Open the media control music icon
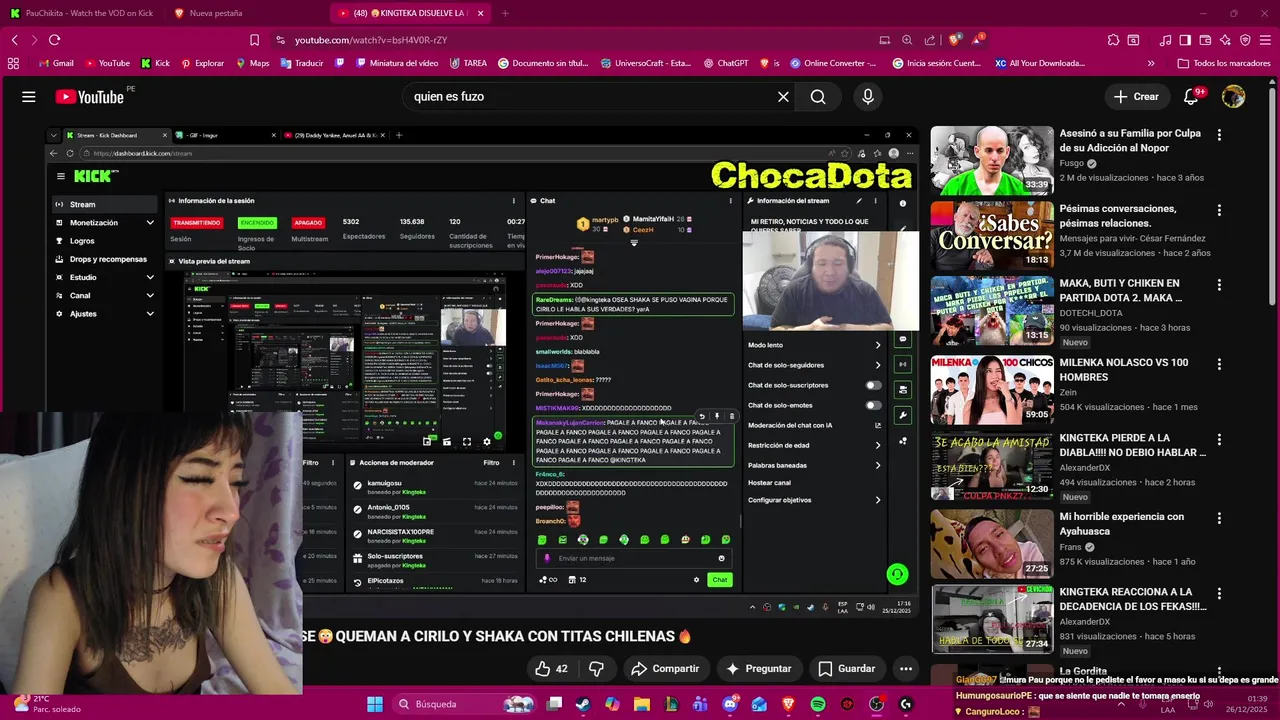Image resolution: width=1280 pixels, height=720 pixels. [x=1166, y=40]
